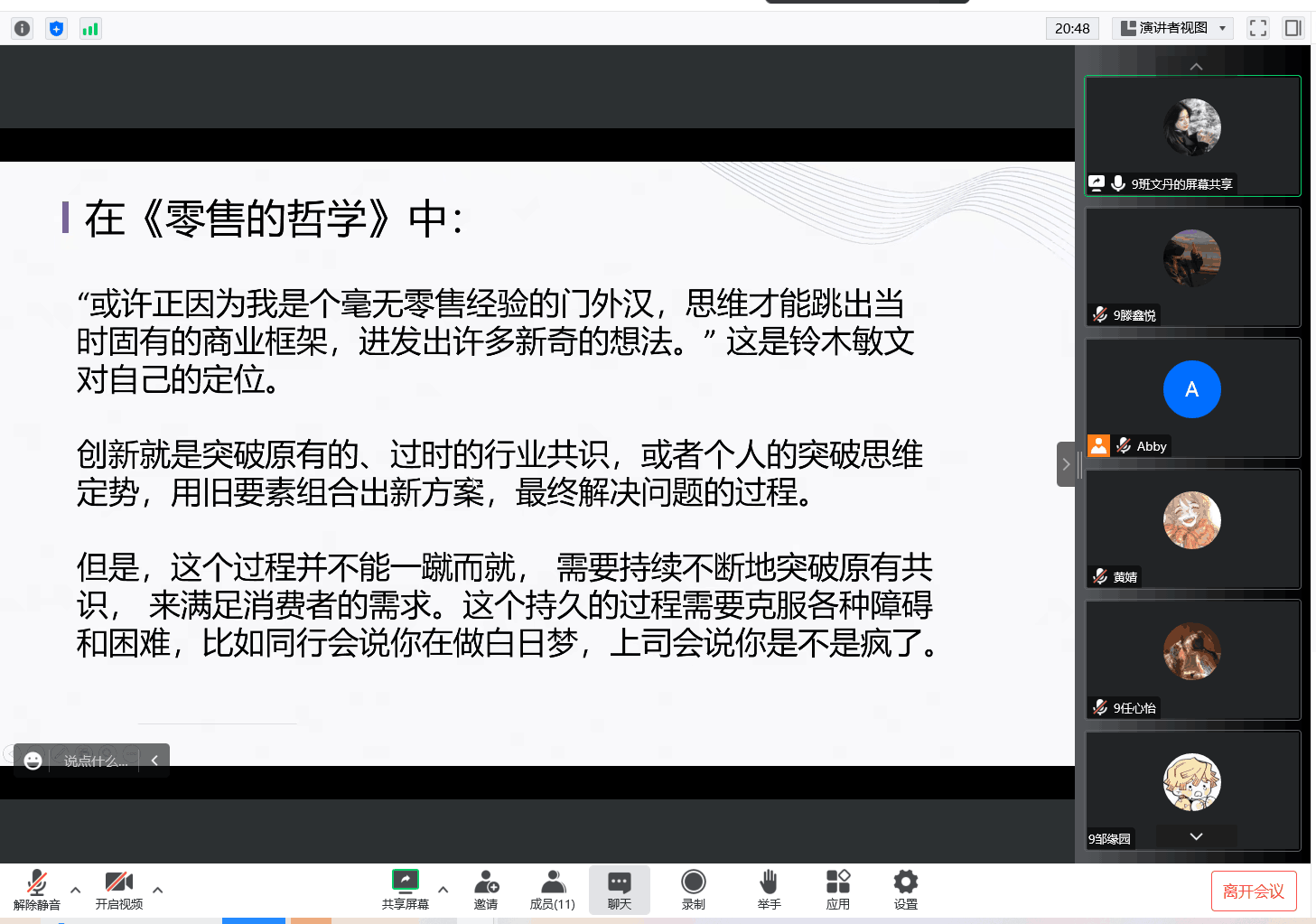Open the 应用 apps menu
1316x924 pixels.
click(x=837, y=889)
